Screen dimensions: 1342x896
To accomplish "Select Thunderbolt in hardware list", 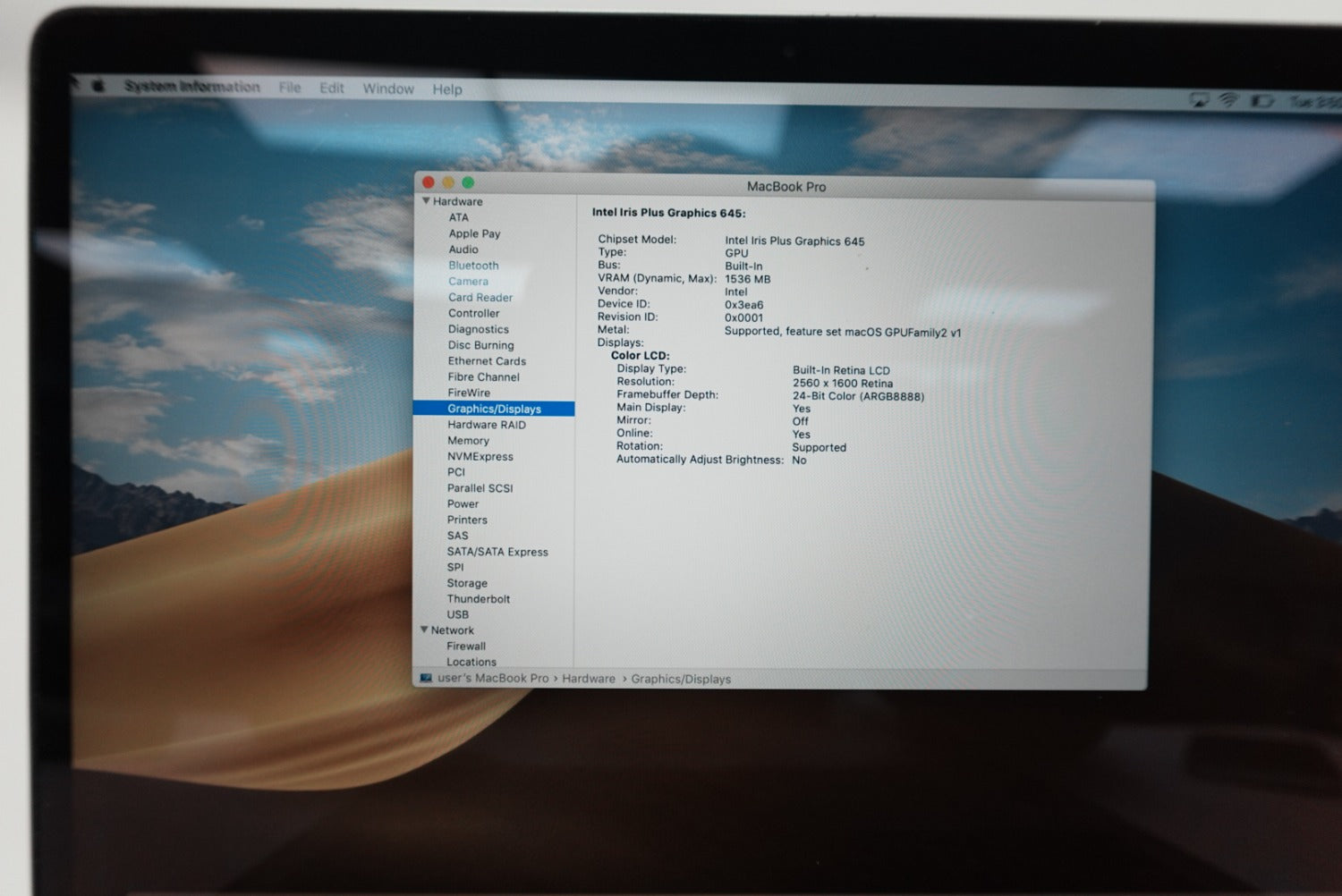I will tap(479, 599).
